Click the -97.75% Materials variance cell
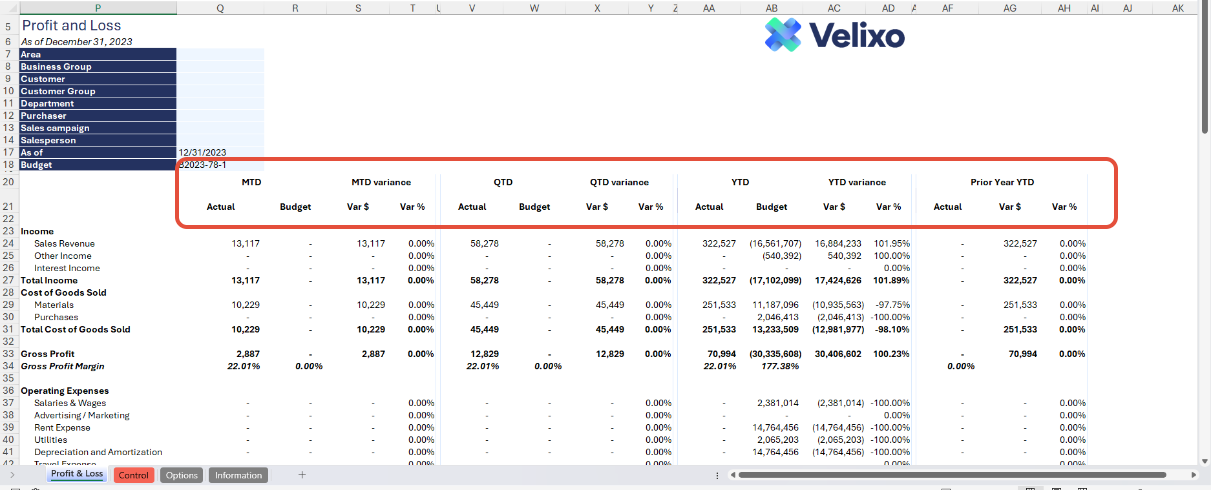1211x490 pixels. tap(892, 305)
